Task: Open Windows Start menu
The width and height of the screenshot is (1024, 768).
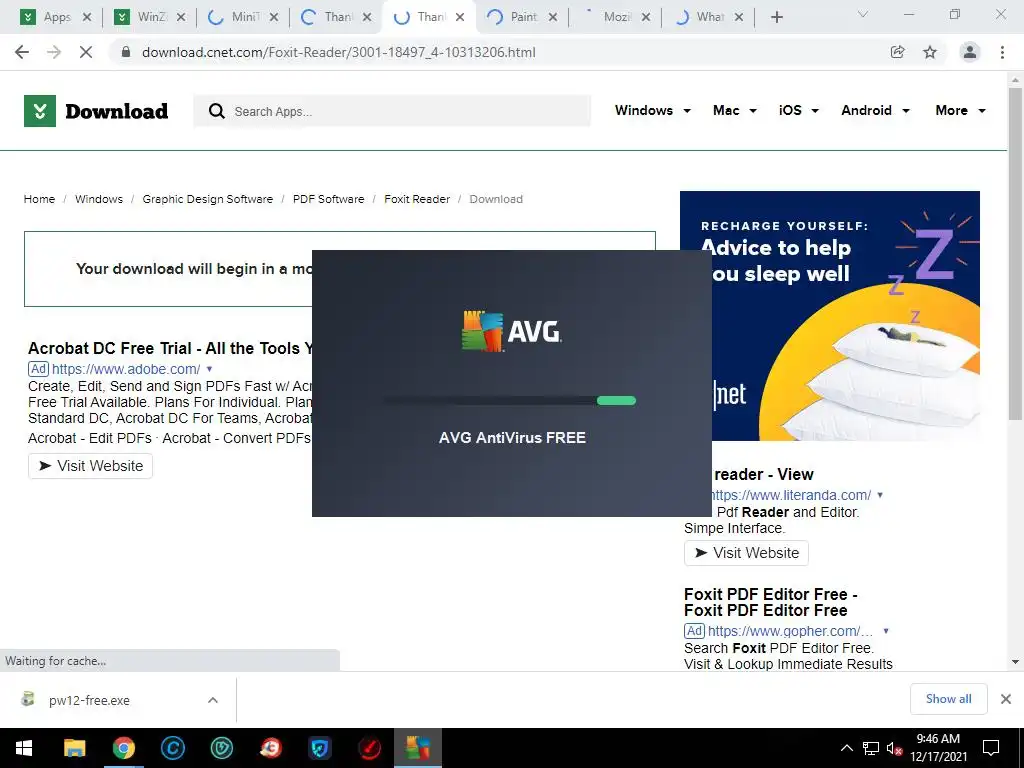Action: pos(24,748)
